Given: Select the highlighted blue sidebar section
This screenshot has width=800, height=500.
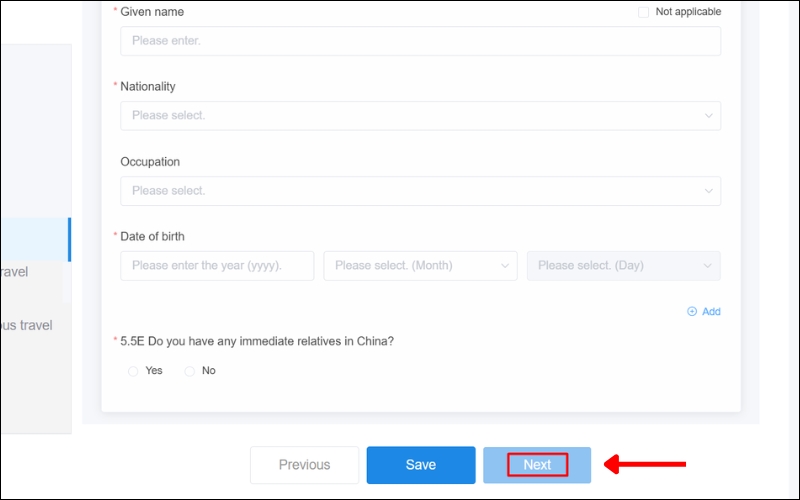Looking at the screenshot, I should coord(35,240).
